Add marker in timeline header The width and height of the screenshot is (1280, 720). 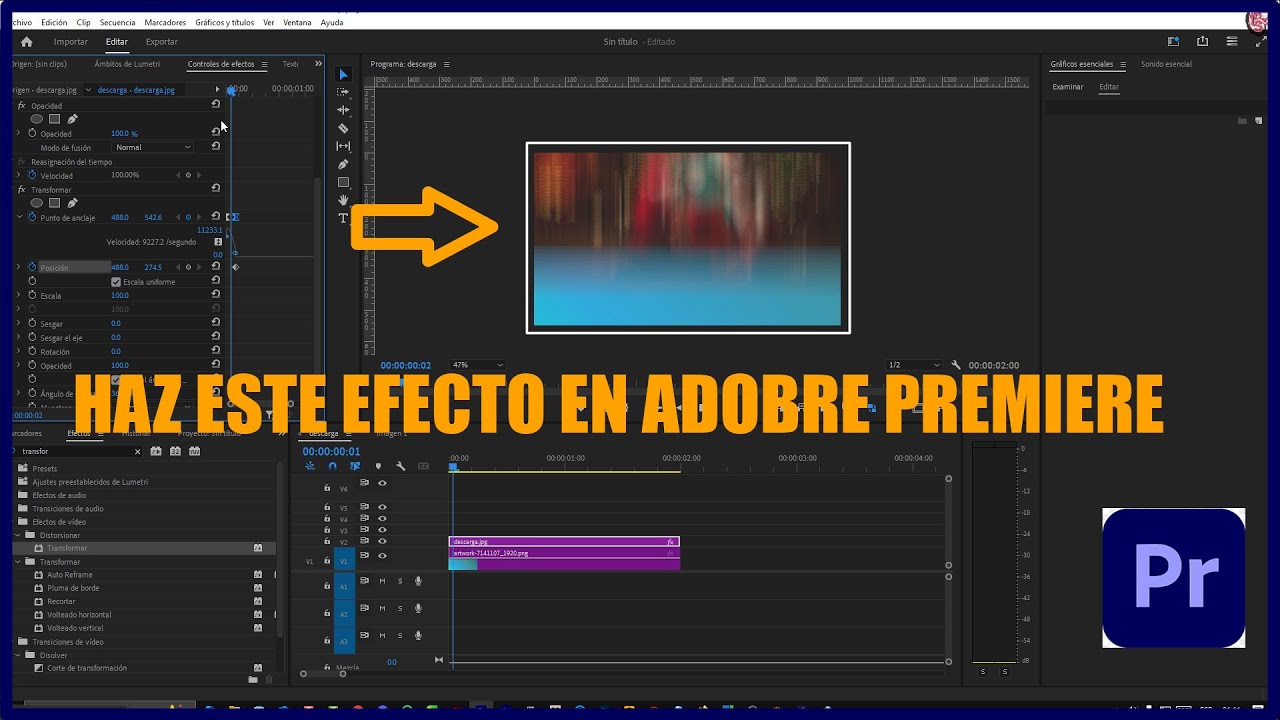(x=378, y=466)
